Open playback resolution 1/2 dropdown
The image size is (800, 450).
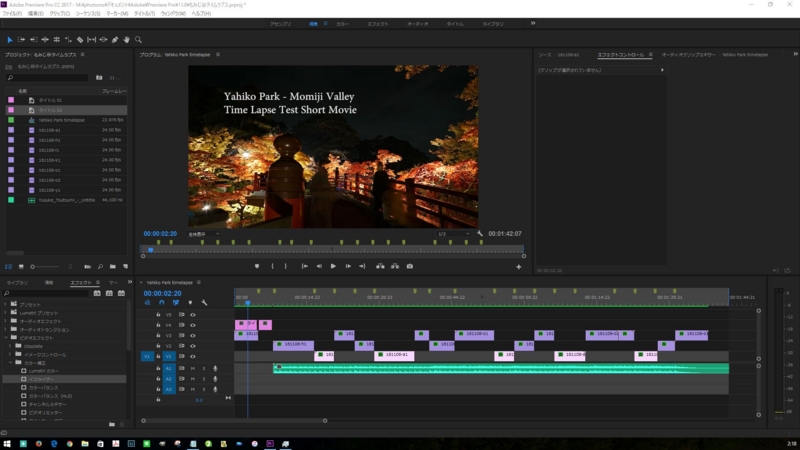click(453, 234)
